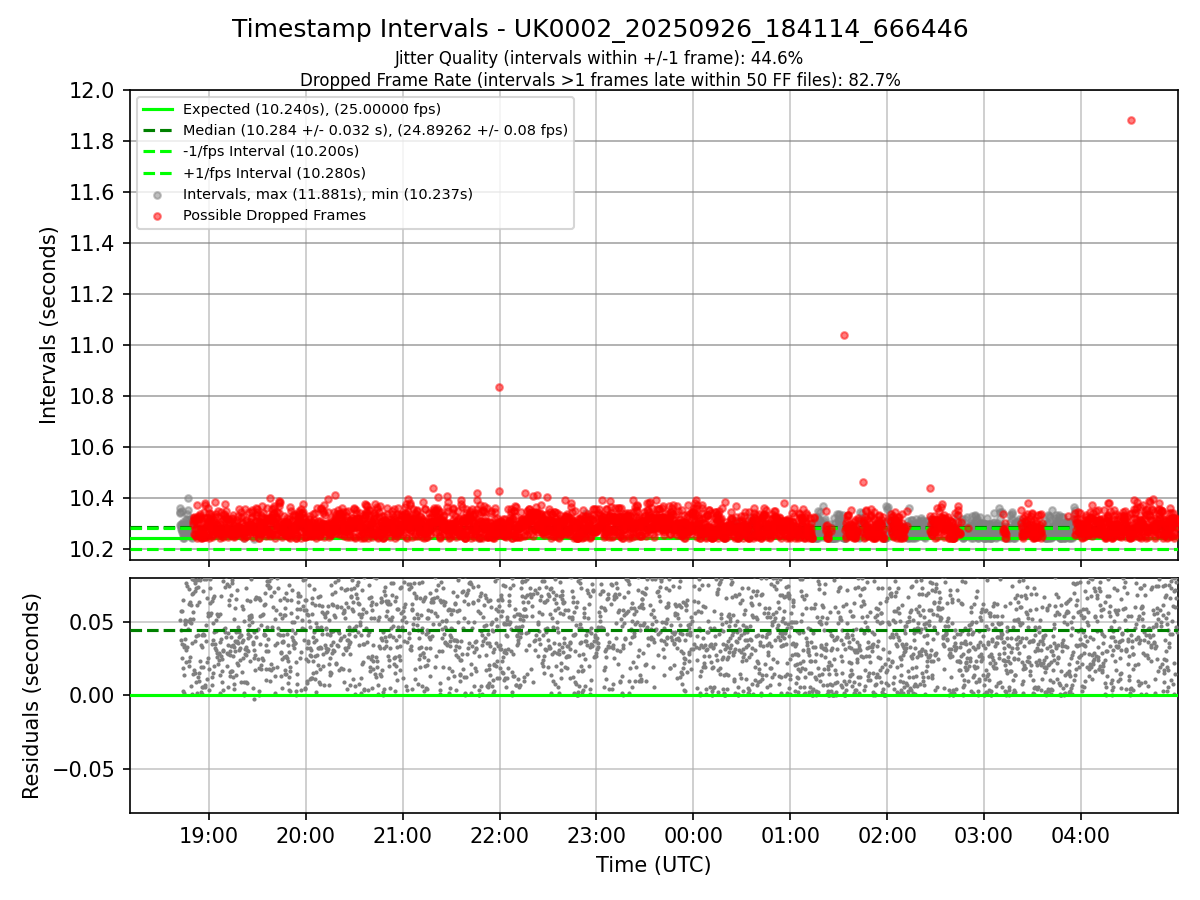Click the "Time (UTC)" x-axis label

654,865
